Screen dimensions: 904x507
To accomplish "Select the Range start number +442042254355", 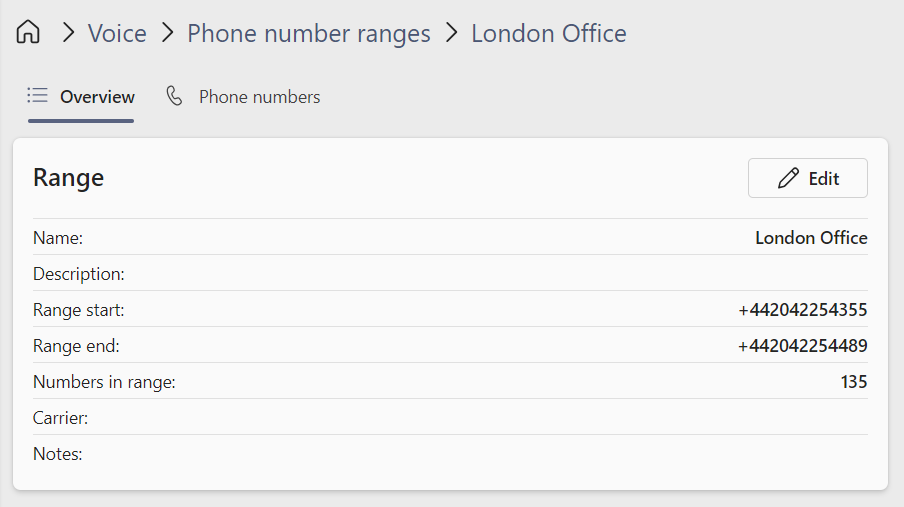I will click(803, 310).
